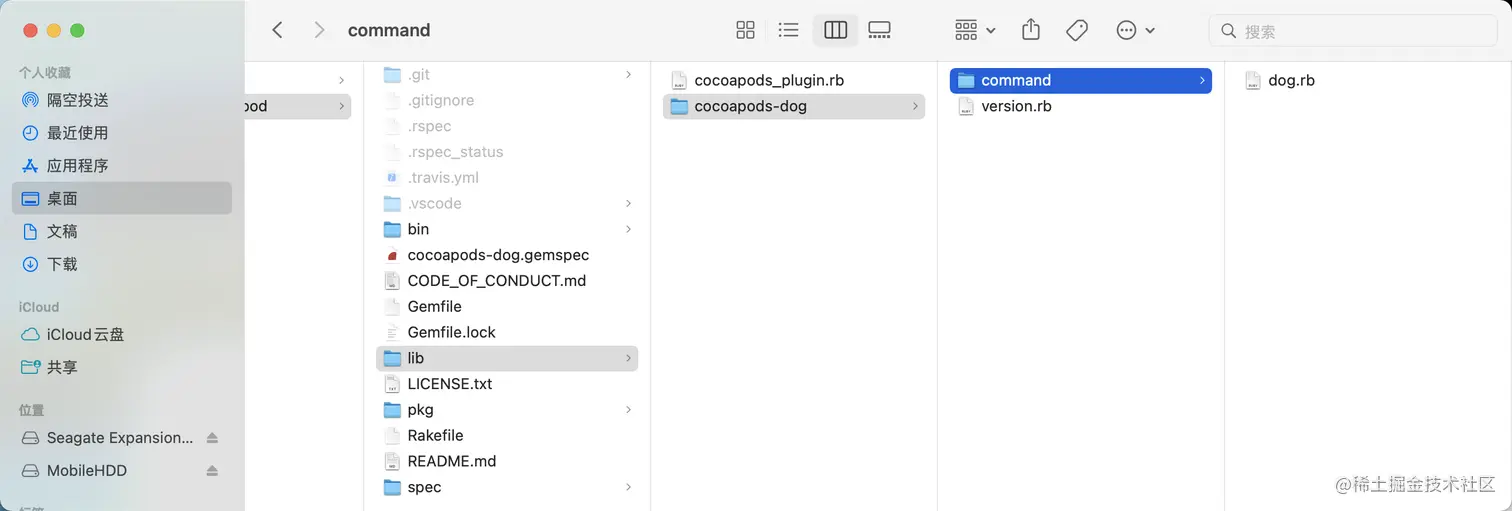Go back to previous folder
The width and height of the screenshot is (1512, 511).
(278, 30)
